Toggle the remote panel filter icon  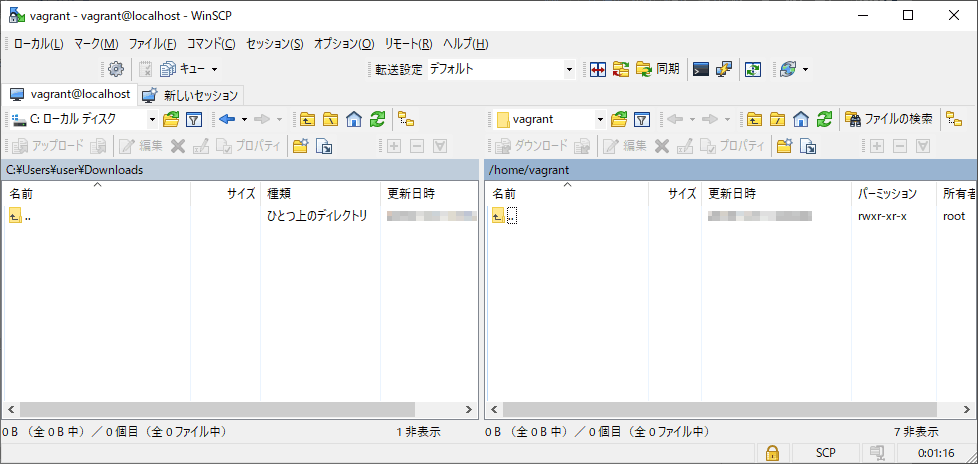point(642,118)
